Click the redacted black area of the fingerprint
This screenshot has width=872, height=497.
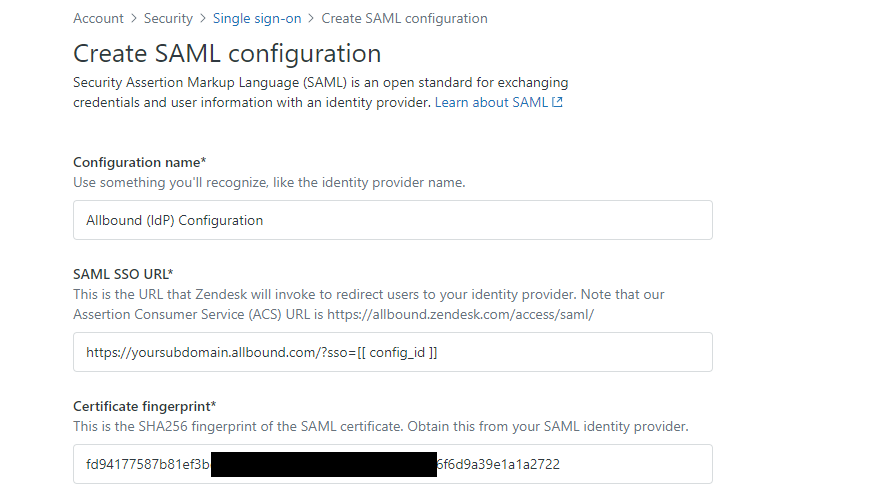coord(324,464)
